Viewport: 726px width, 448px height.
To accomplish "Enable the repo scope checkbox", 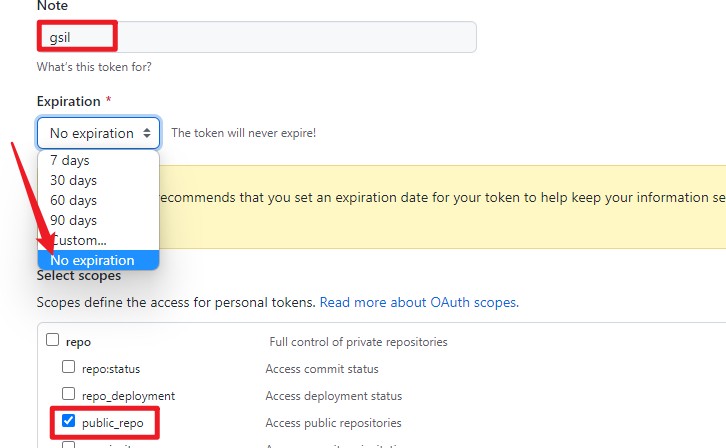I will pos(53,340).
